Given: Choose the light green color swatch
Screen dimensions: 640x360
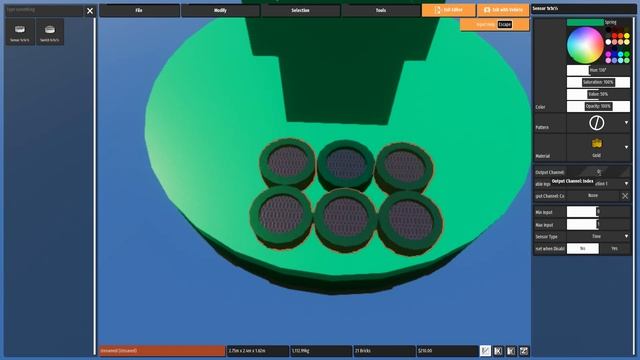Looking at the screenshot, I should tap(627, 60).
